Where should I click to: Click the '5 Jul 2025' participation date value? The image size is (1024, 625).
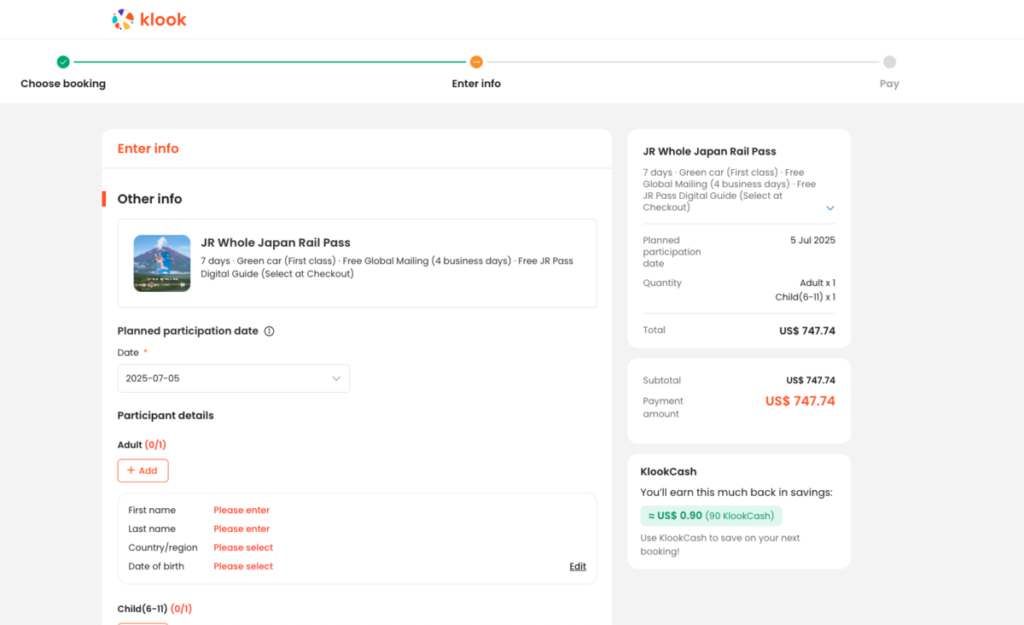(x=812, y=240)
